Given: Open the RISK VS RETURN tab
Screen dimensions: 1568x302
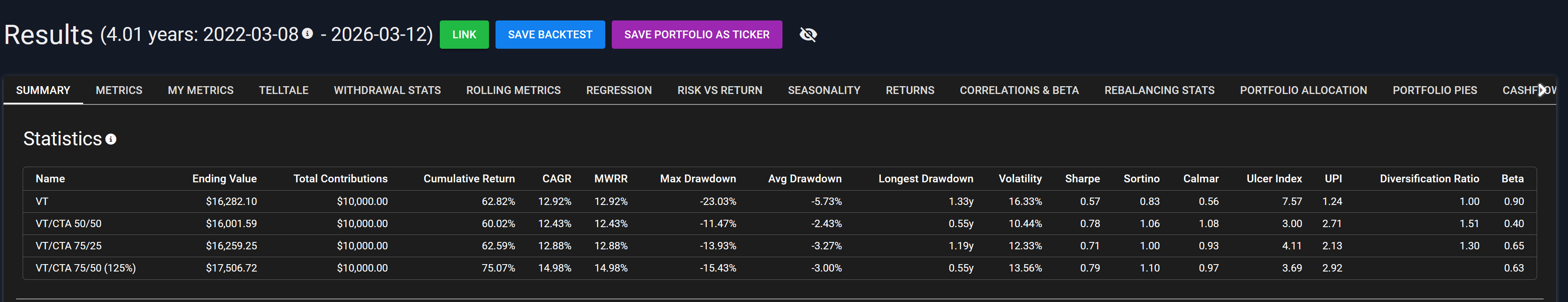Looking at the screenshot, I should pos(719,90).
